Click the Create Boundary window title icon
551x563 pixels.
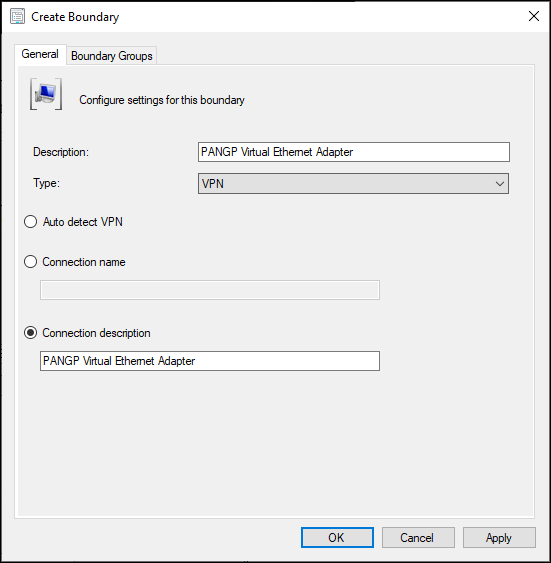[x=17, y=17]
